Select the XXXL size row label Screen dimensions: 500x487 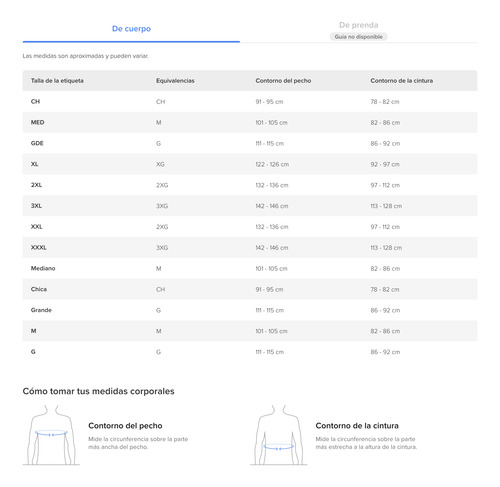(39, 247)
